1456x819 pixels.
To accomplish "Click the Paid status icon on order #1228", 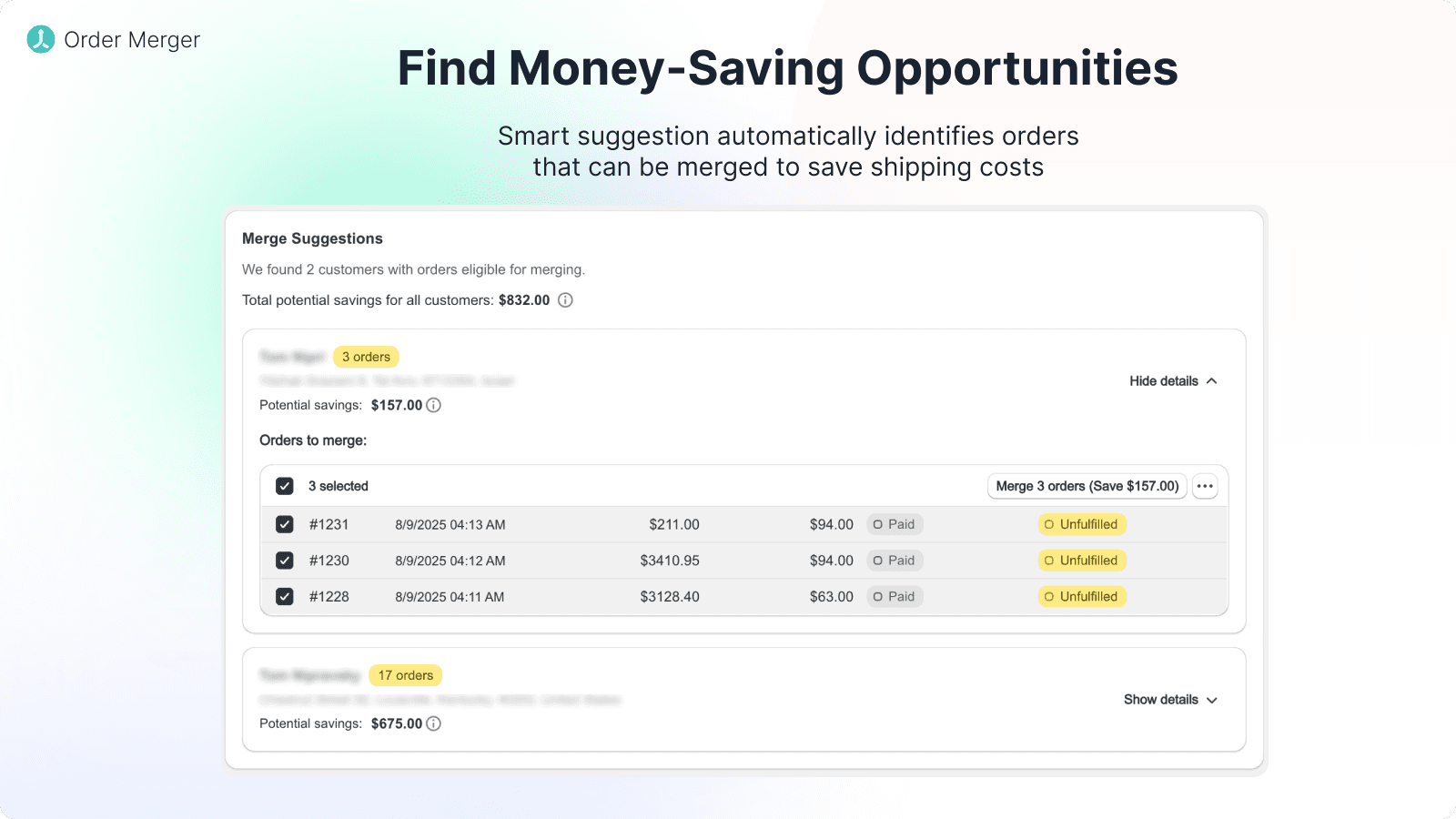I will click(879, 596).
